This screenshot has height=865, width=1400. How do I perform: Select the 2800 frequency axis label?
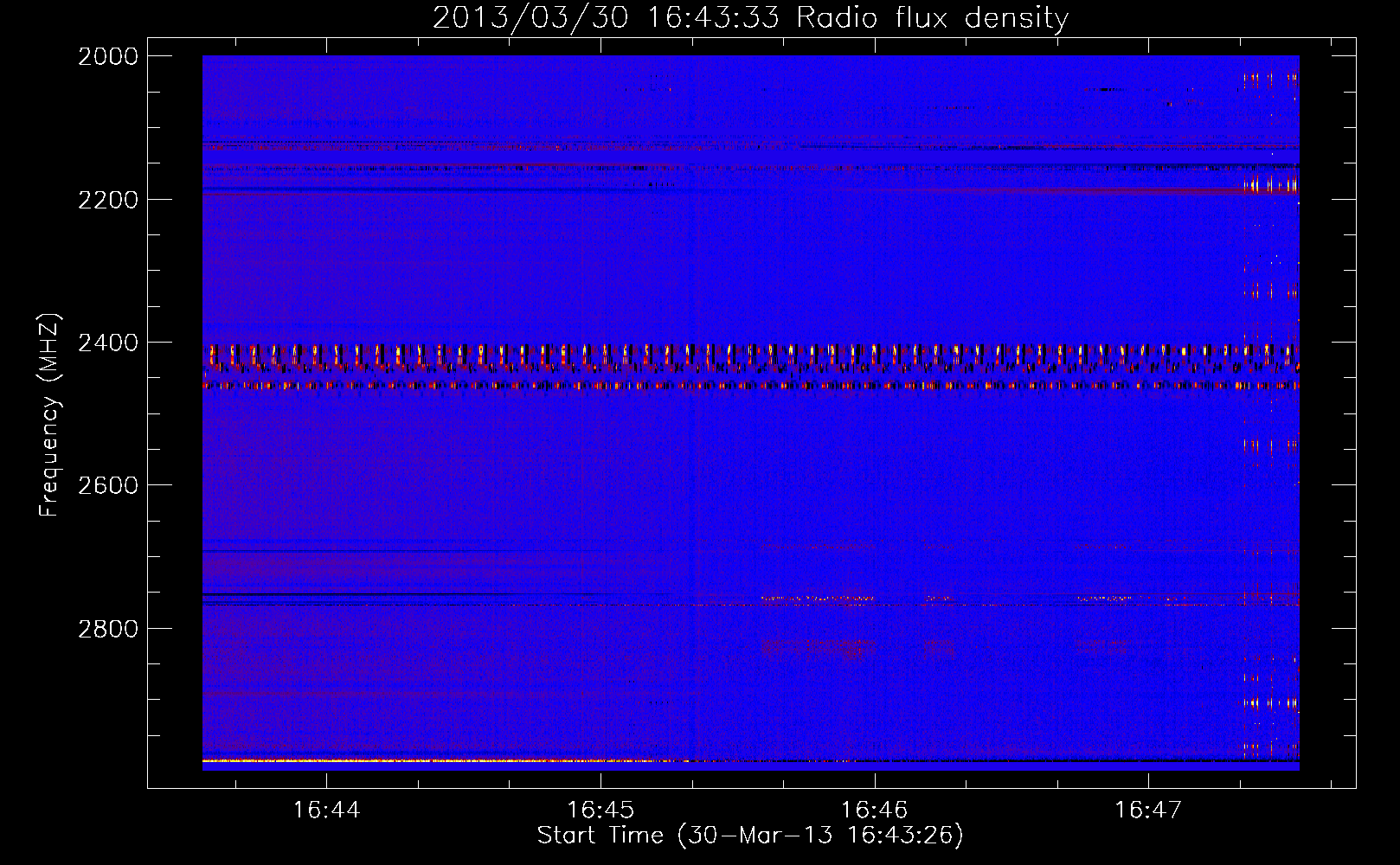tap(108, 628)
